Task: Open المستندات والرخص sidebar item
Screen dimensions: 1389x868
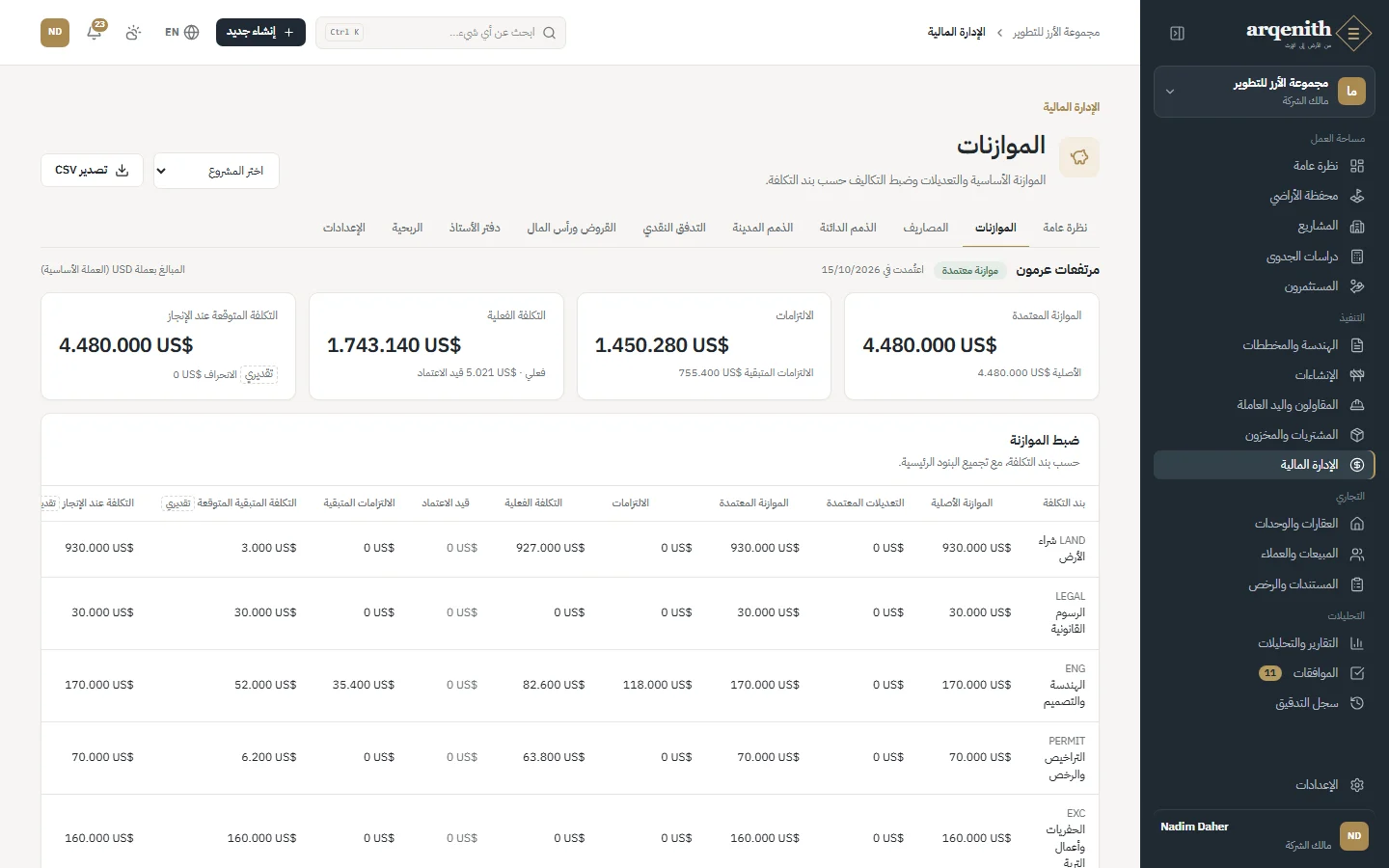Action: point(1264,584)
